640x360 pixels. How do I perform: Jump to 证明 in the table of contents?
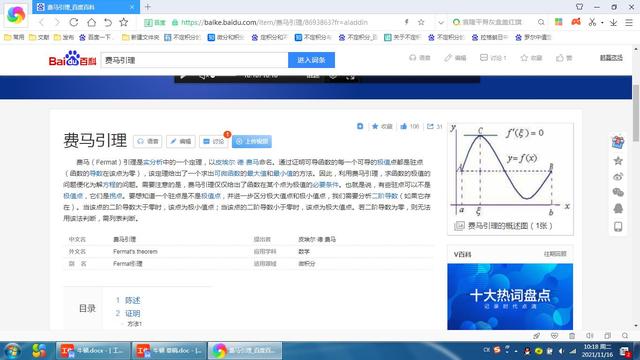coord(132,313)
